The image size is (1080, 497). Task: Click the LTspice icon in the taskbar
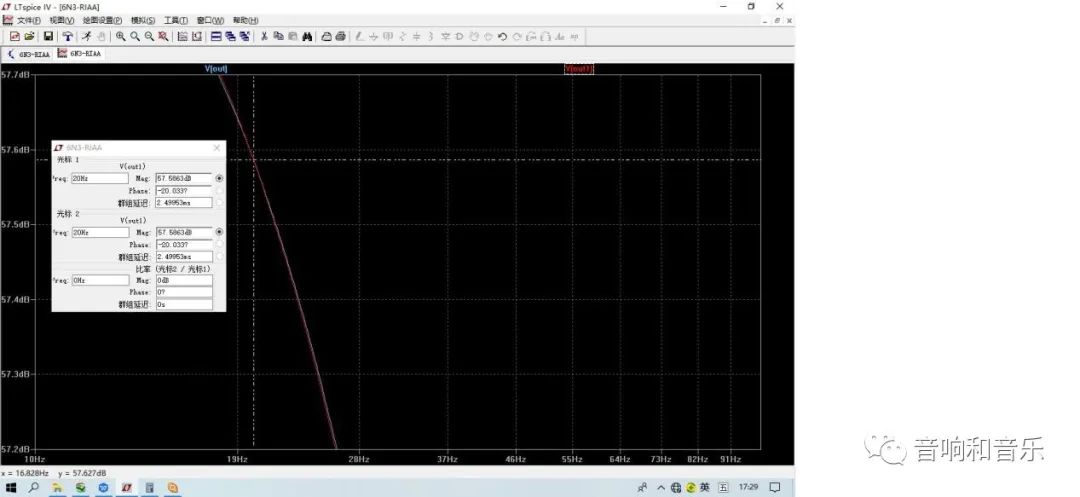point(127,487)
